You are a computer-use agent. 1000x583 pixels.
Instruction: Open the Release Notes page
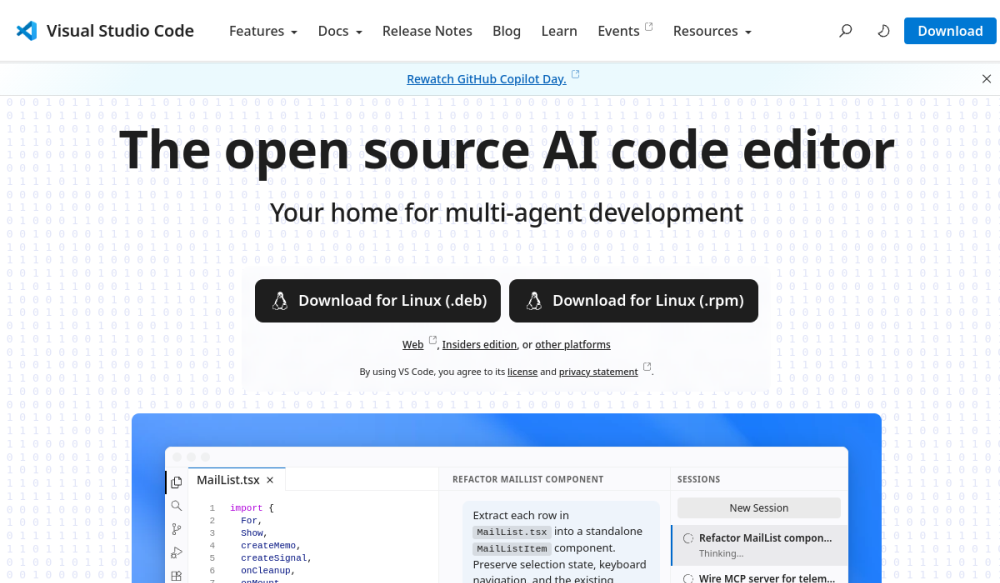427,31
